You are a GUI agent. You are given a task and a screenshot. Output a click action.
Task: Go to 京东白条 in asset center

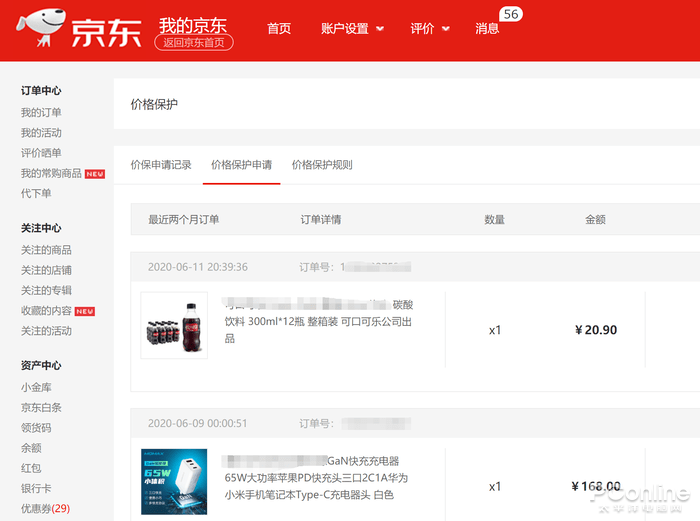pos(41,408)
